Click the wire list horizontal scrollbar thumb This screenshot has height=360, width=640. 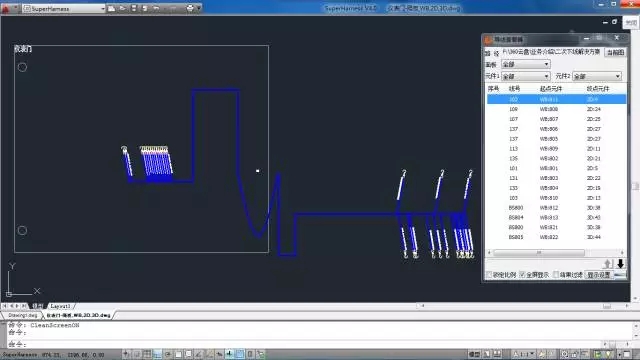point(539,253)
